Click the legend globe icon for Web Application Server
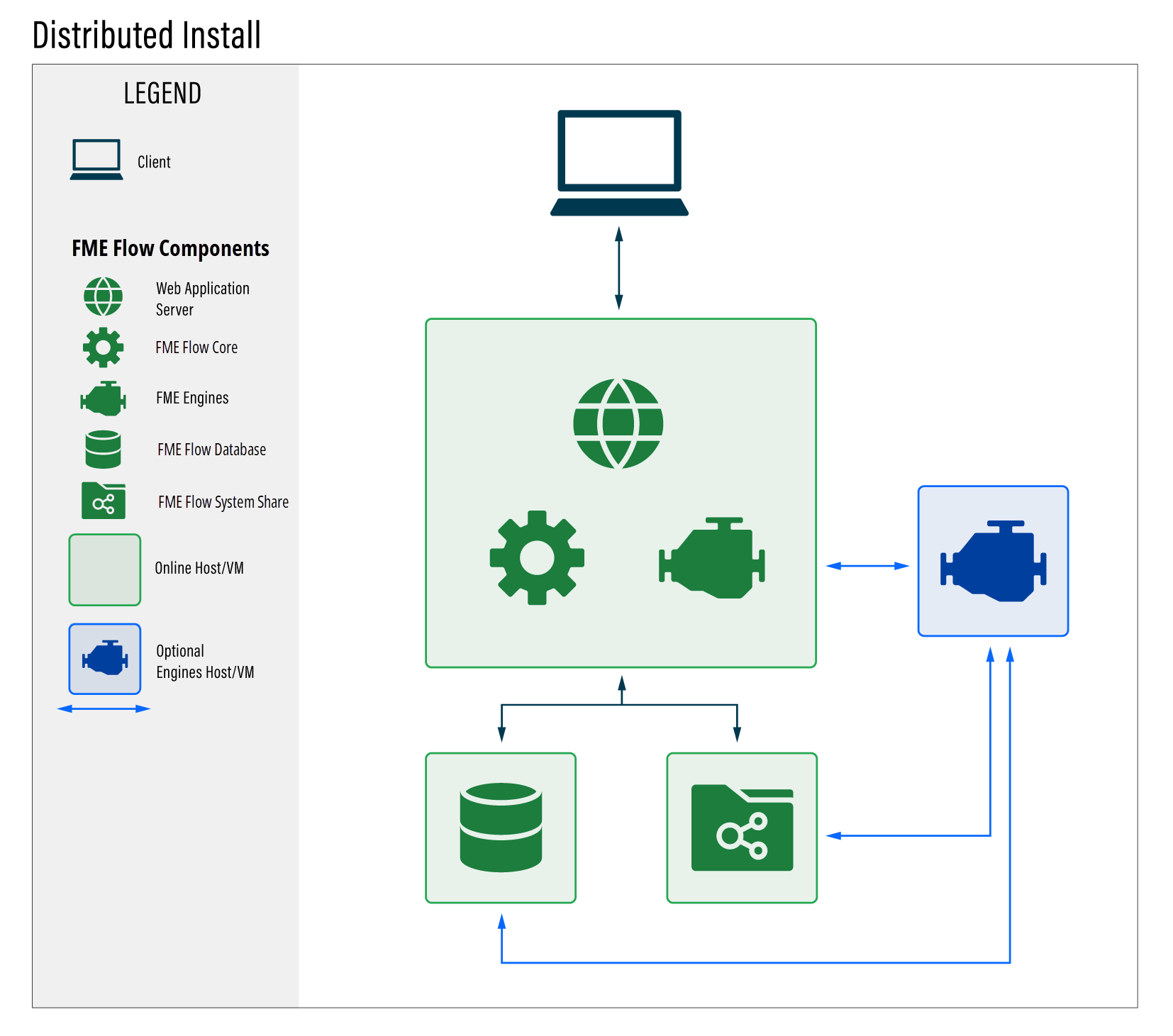1173x1036 pixels. (x=104, y=296)
